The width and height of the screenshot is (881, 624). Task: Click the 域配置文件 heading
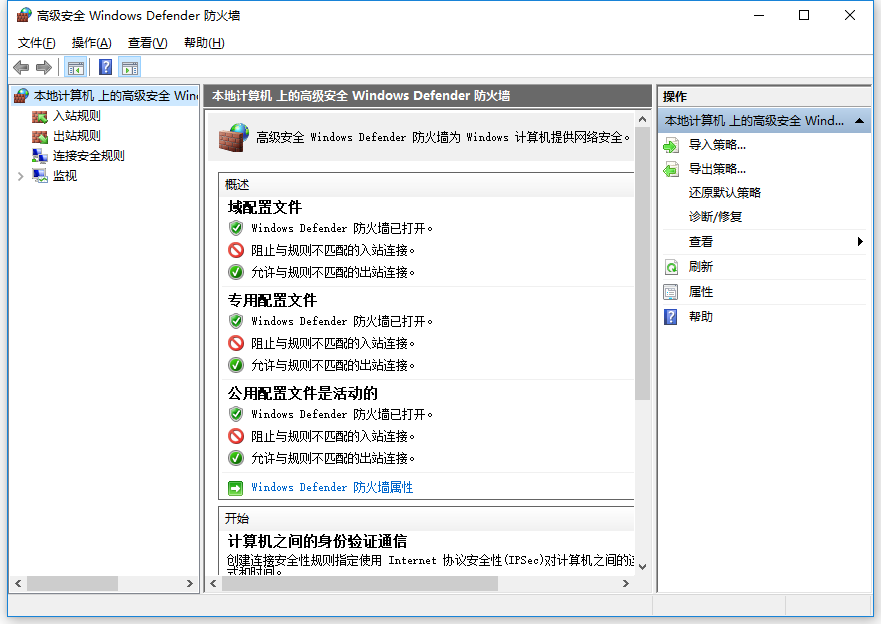(265, 207)
